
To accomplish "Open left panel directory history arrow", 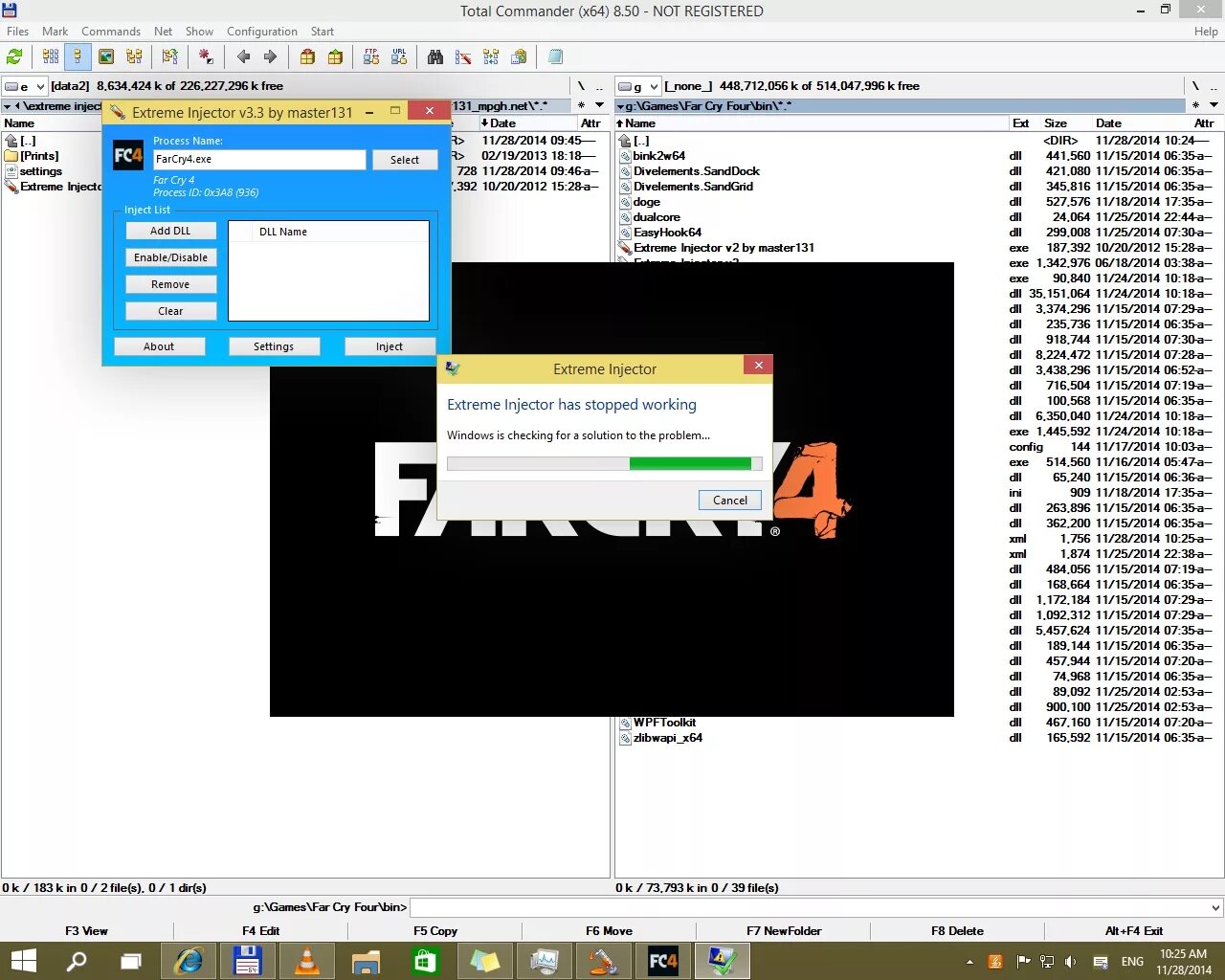I will pos(600,105).
